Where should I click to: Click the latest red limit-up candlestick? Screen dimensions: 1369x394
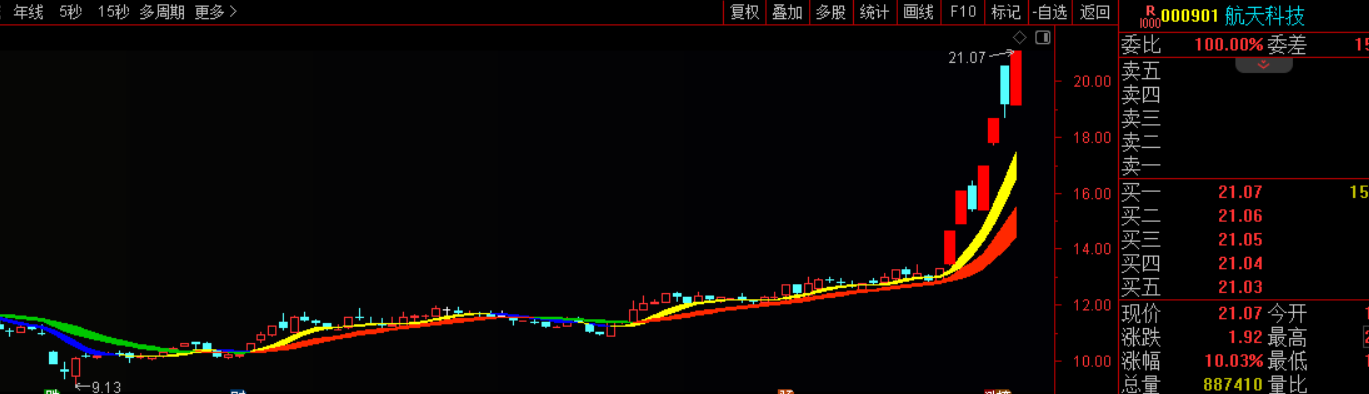(1016, 78)
